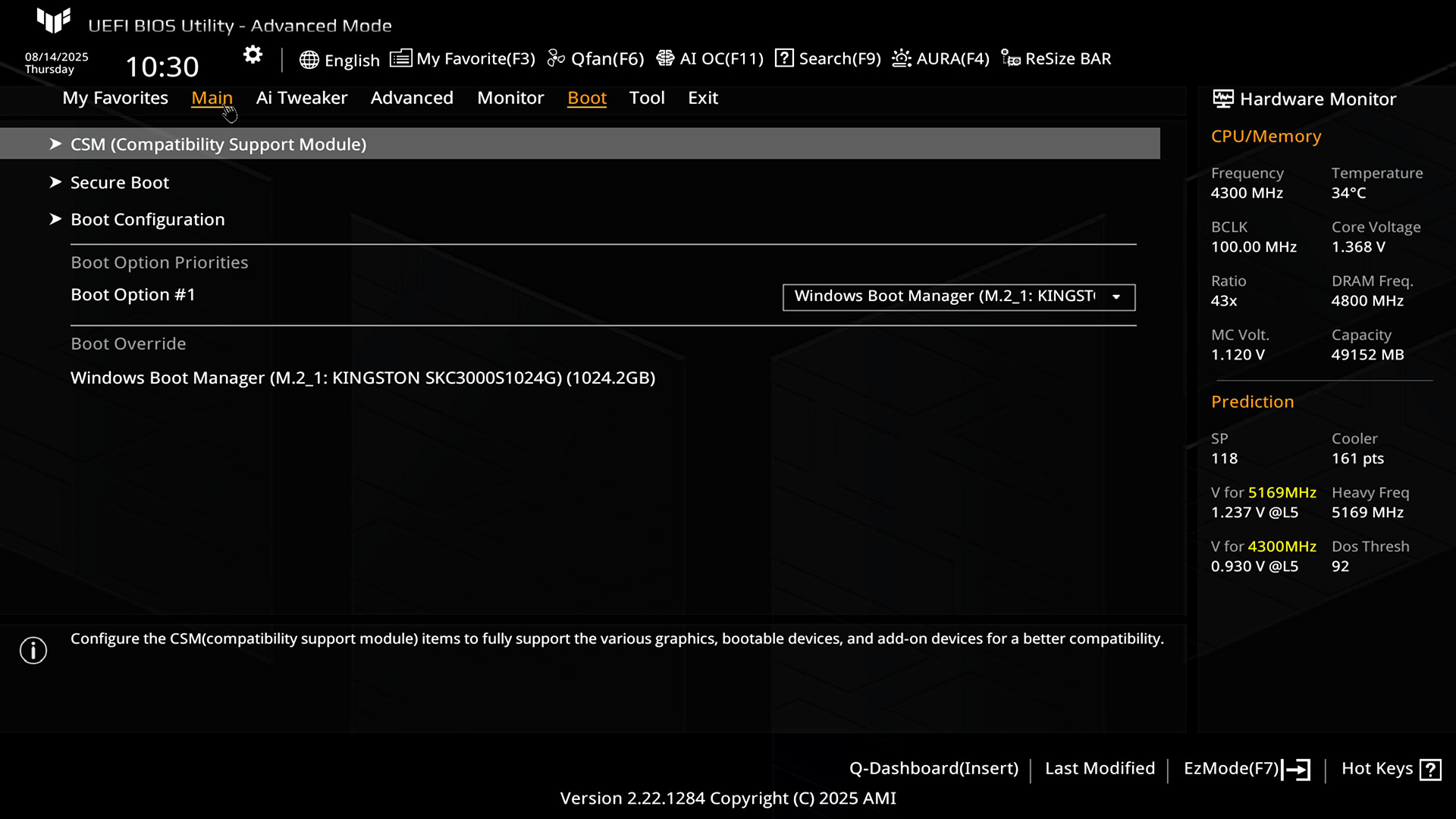This screenshot has height=819, width=1456.
Task: Click the info icon beside help text
Action: tap(33, 650)
